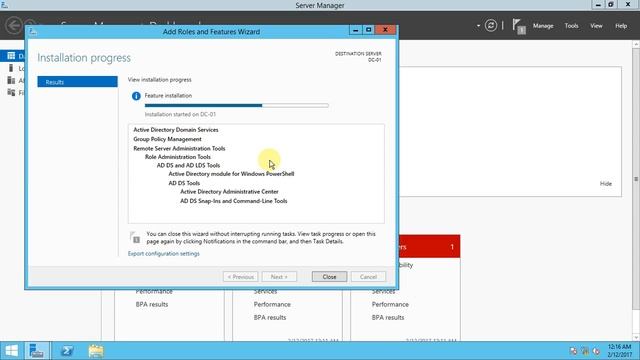The height and width of the screenshot is (360, 640).
Task: Click Services in middle tile
Action: (x=265, y=291)
